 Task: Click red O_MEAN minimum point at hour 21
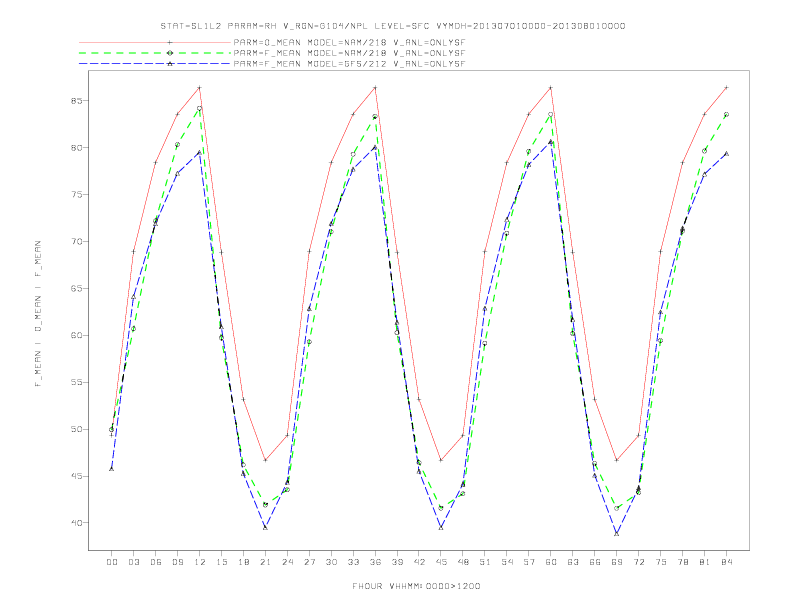(x=265, y=460)
